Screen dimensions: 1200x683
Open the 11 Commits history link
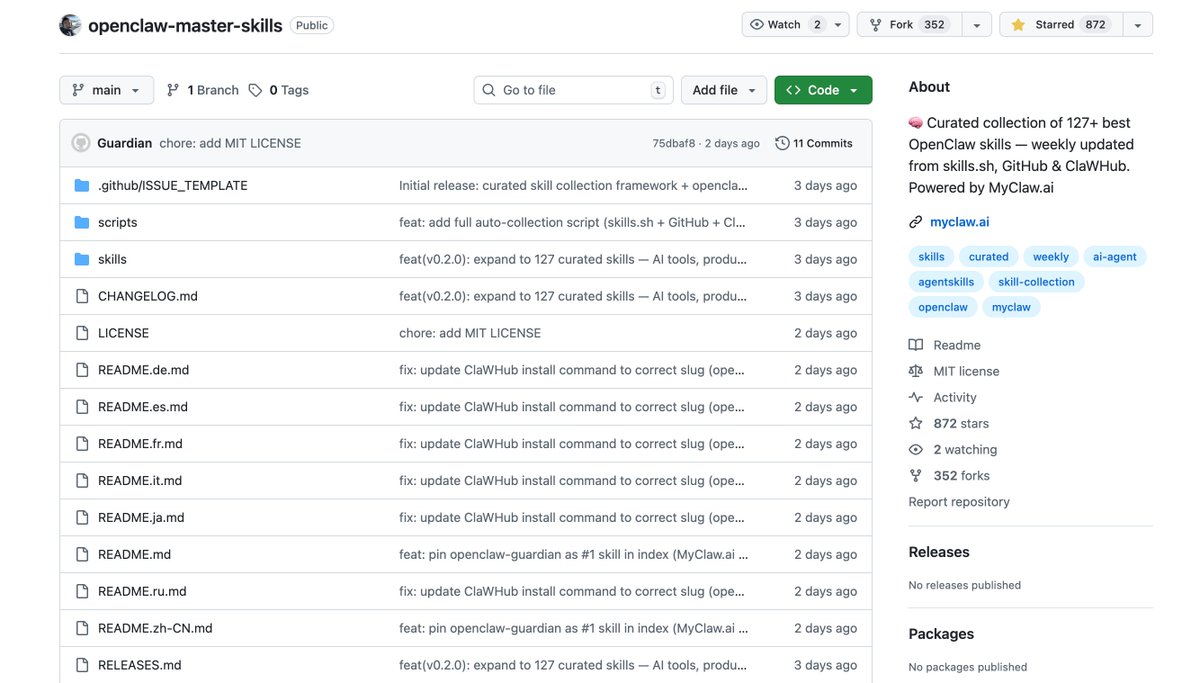pyautogui.click(x=814, y=143)
